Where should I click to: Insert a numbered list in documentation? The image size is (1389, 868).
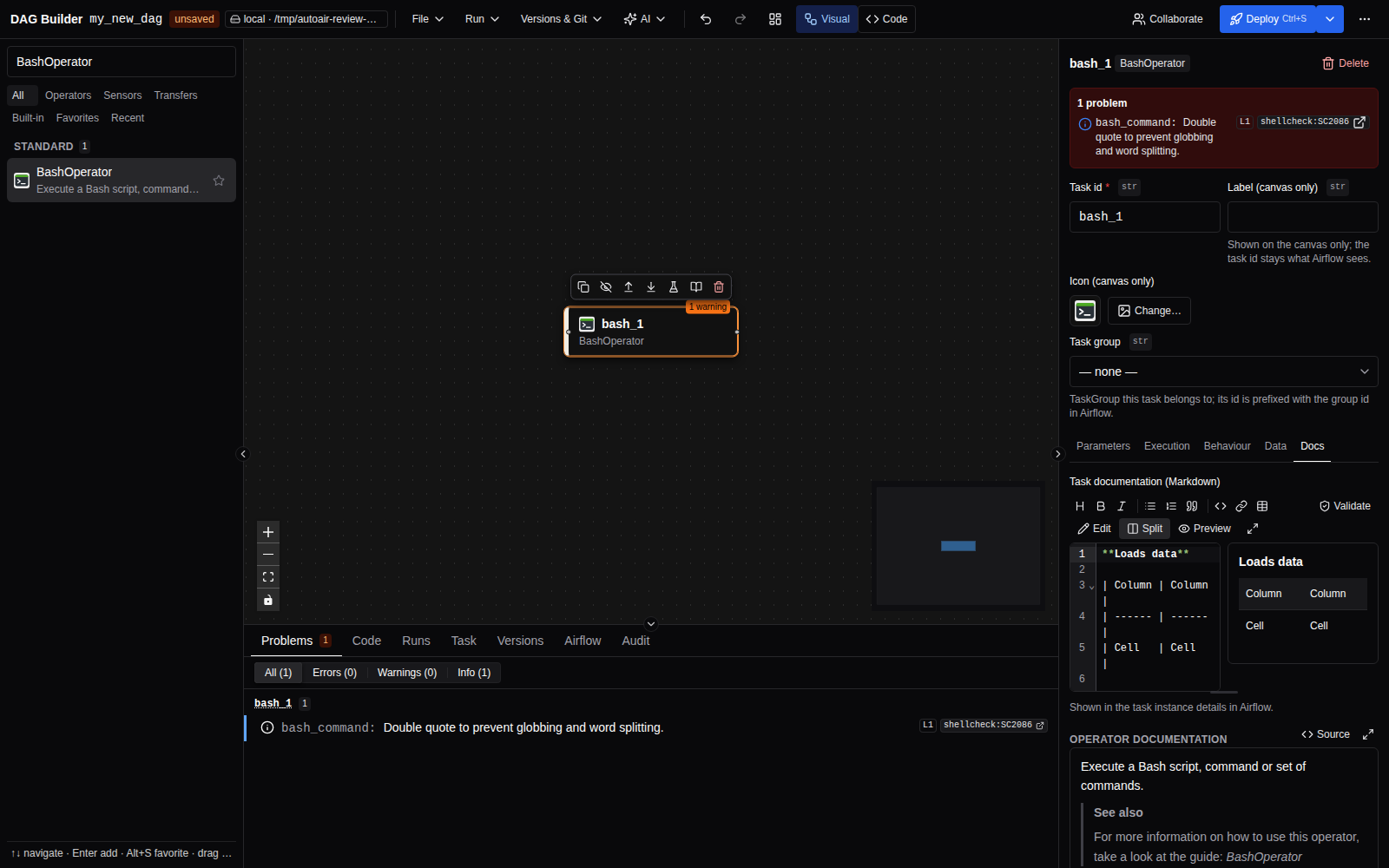click(x=1171, y=506)
